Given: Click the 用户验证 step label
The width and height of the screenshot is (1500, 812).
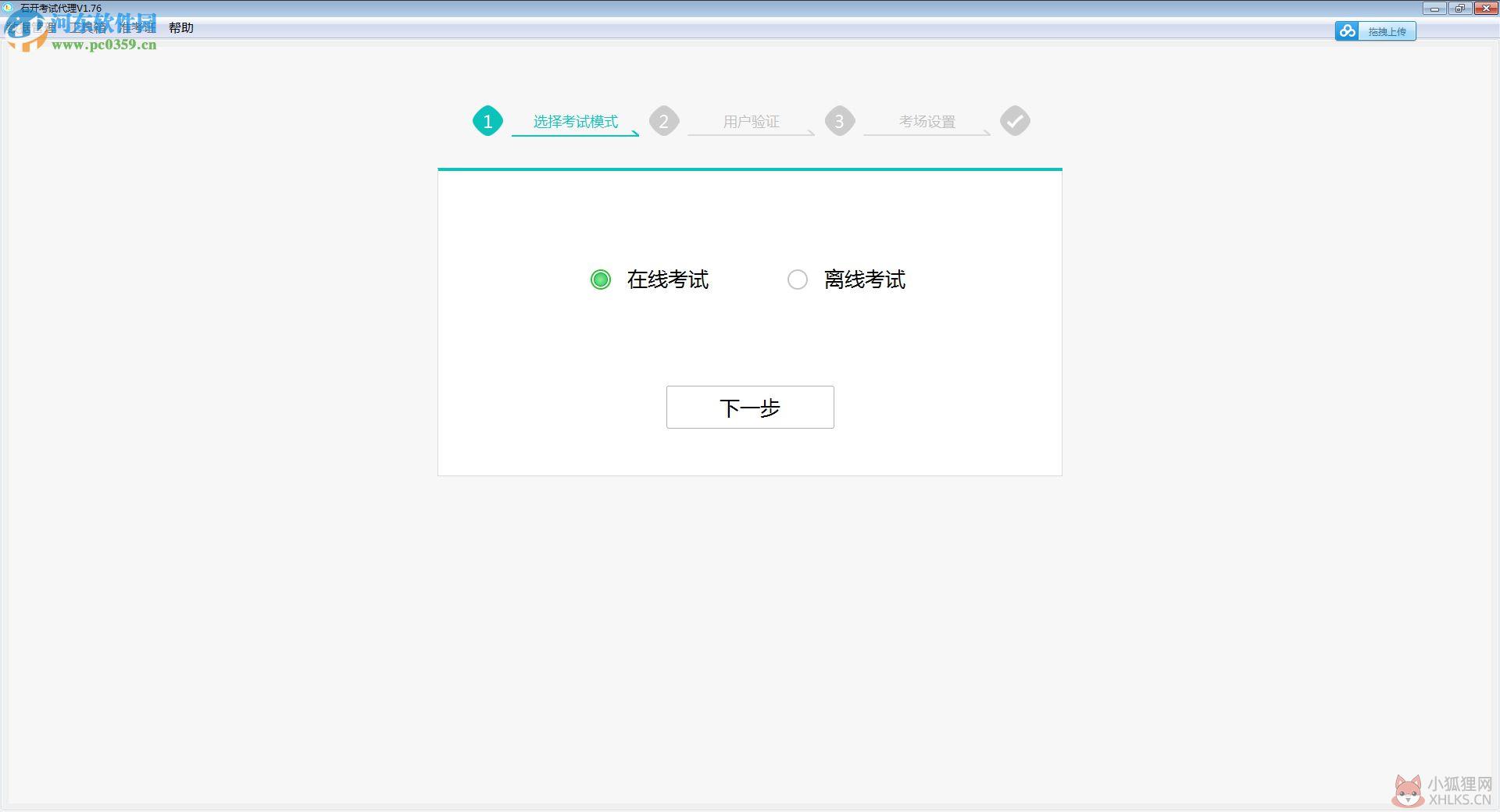Looking at the screenshot, I should pos(752,122).
